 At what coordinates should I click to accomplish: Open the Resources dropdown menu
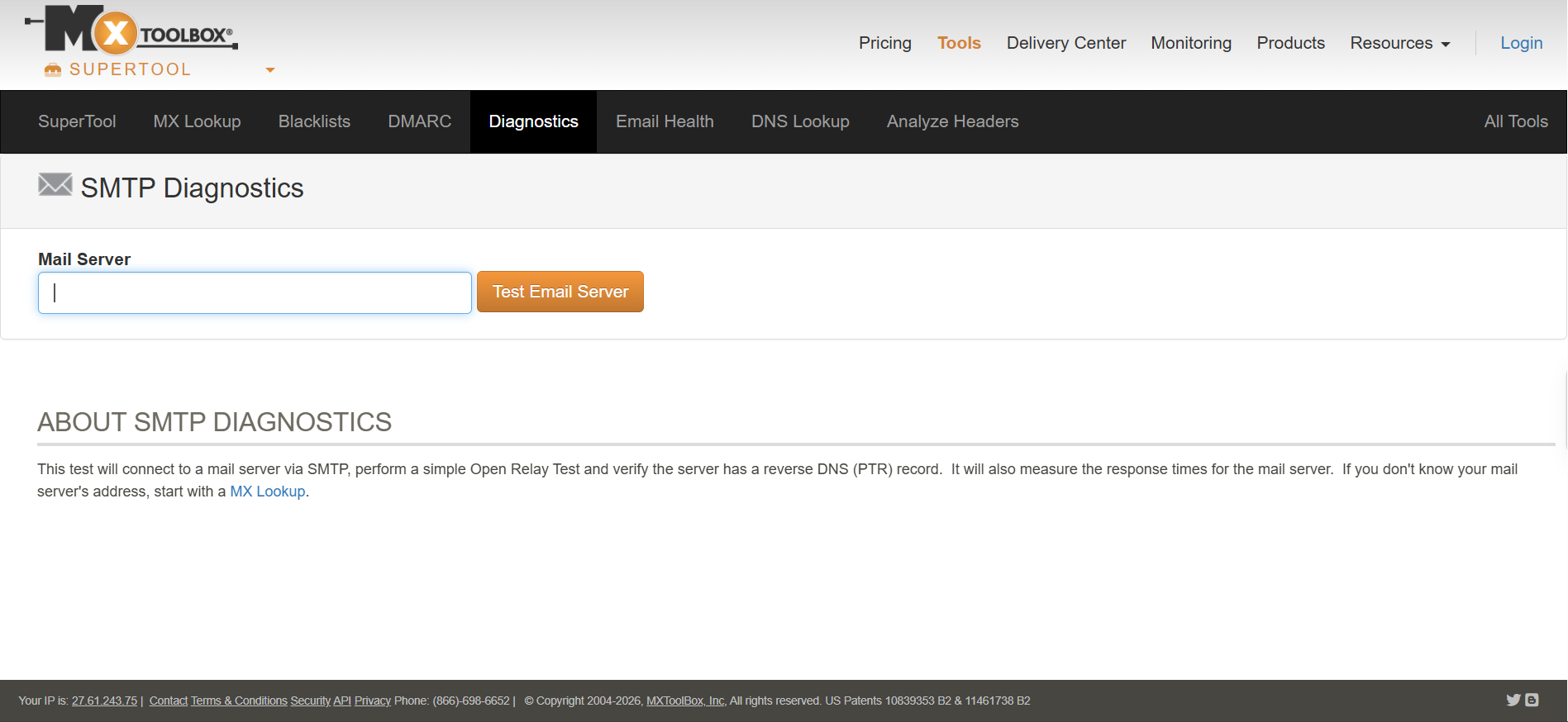point(1400,43)
